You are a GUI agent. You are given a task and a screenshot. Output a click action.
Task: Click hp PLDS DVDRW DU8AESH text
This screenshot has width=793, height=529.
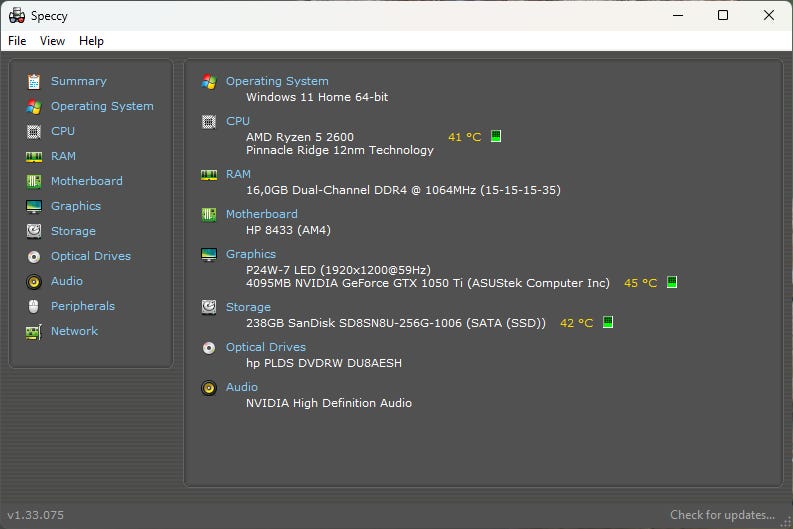[x=324, y=363]
